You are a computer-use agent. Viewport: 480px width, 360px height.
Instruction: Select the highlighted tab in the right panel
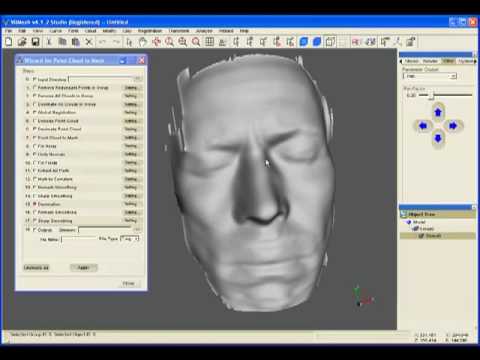pos(448,61)
